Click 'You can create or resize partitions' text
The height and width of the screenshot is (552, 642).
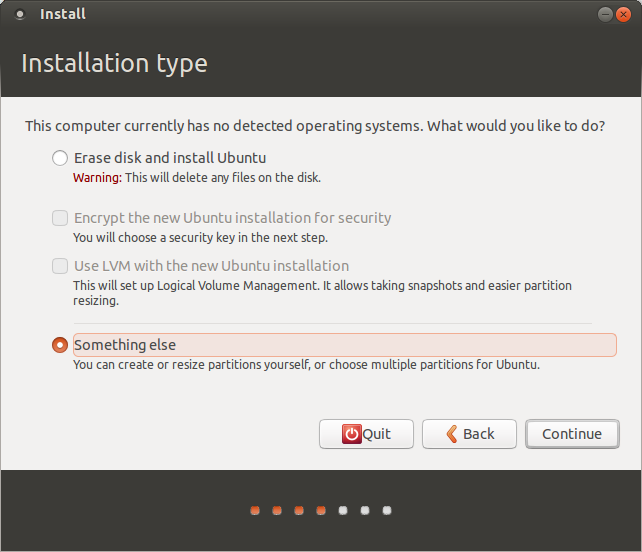(x=306, y=364)
